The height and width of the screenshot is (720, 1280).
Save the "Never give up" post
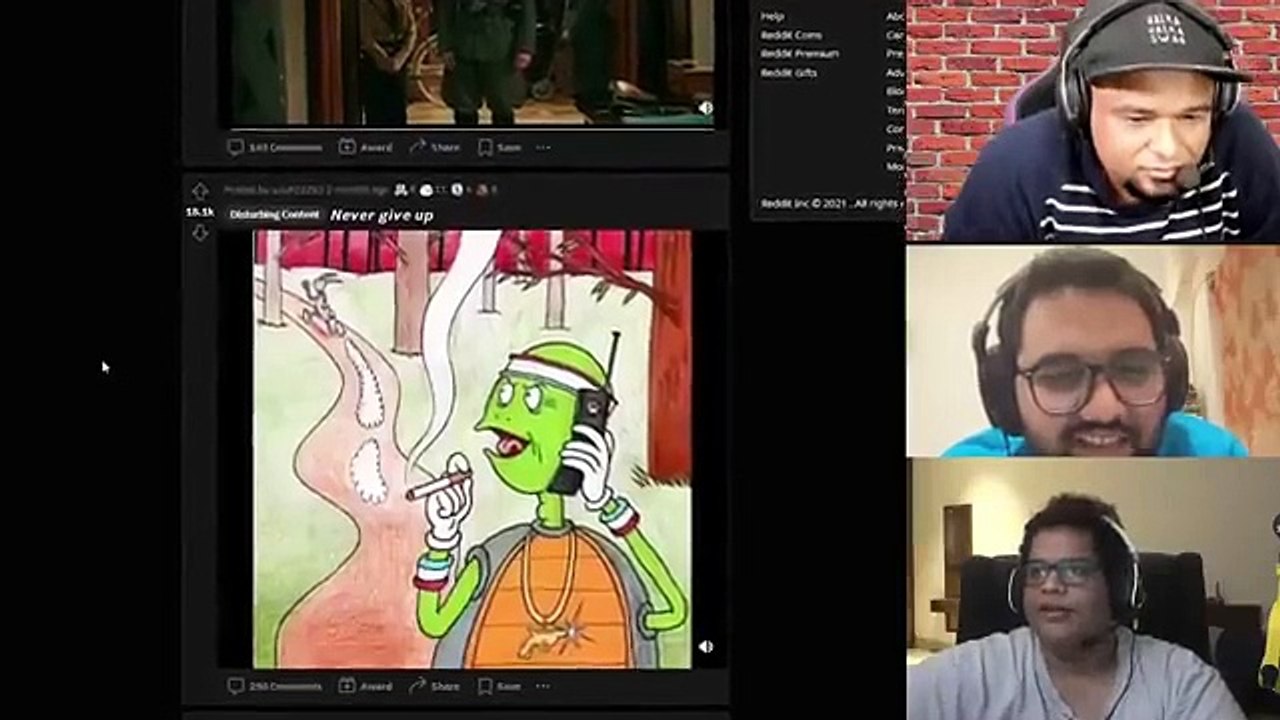[x=499, y=686]
